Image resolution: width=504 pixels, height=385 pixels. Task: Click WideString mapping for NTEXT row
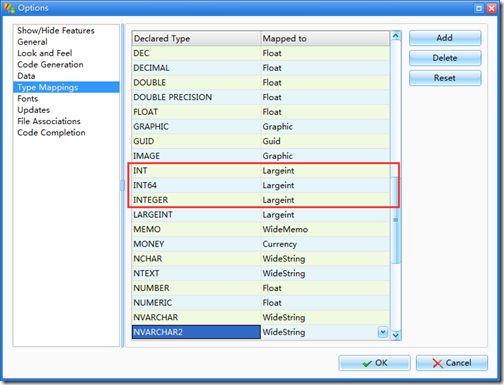(x=325, y=273)
